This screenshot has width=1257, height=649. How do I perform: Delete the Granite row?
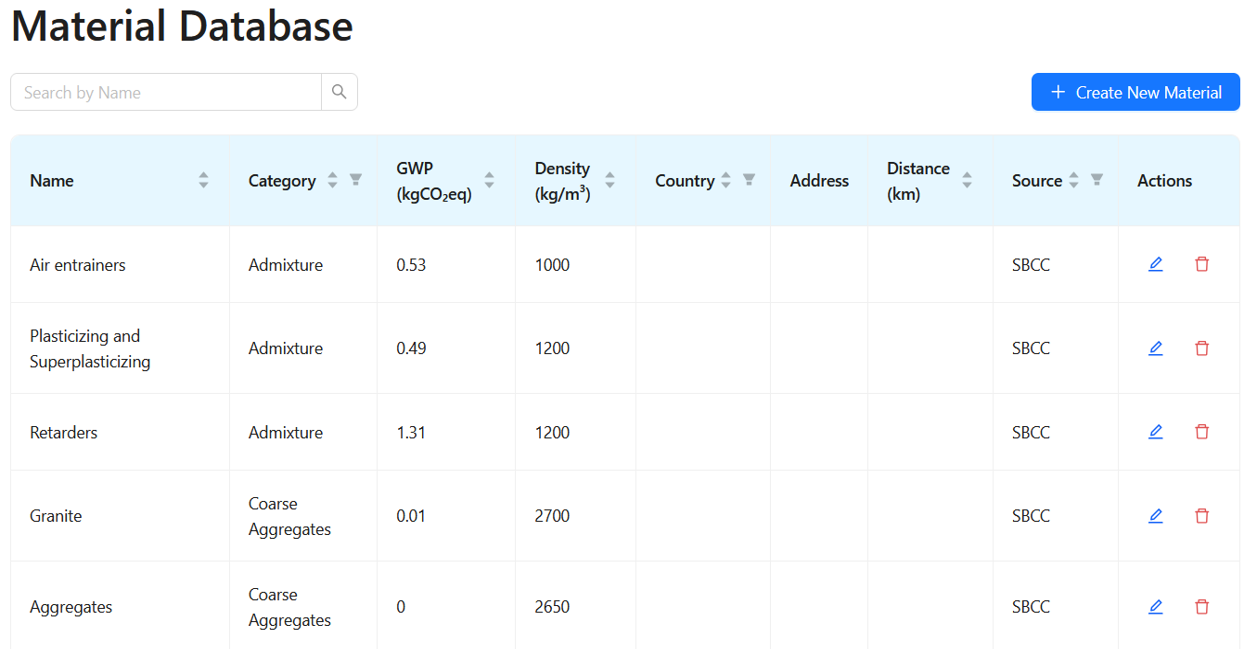(1202, 516)
